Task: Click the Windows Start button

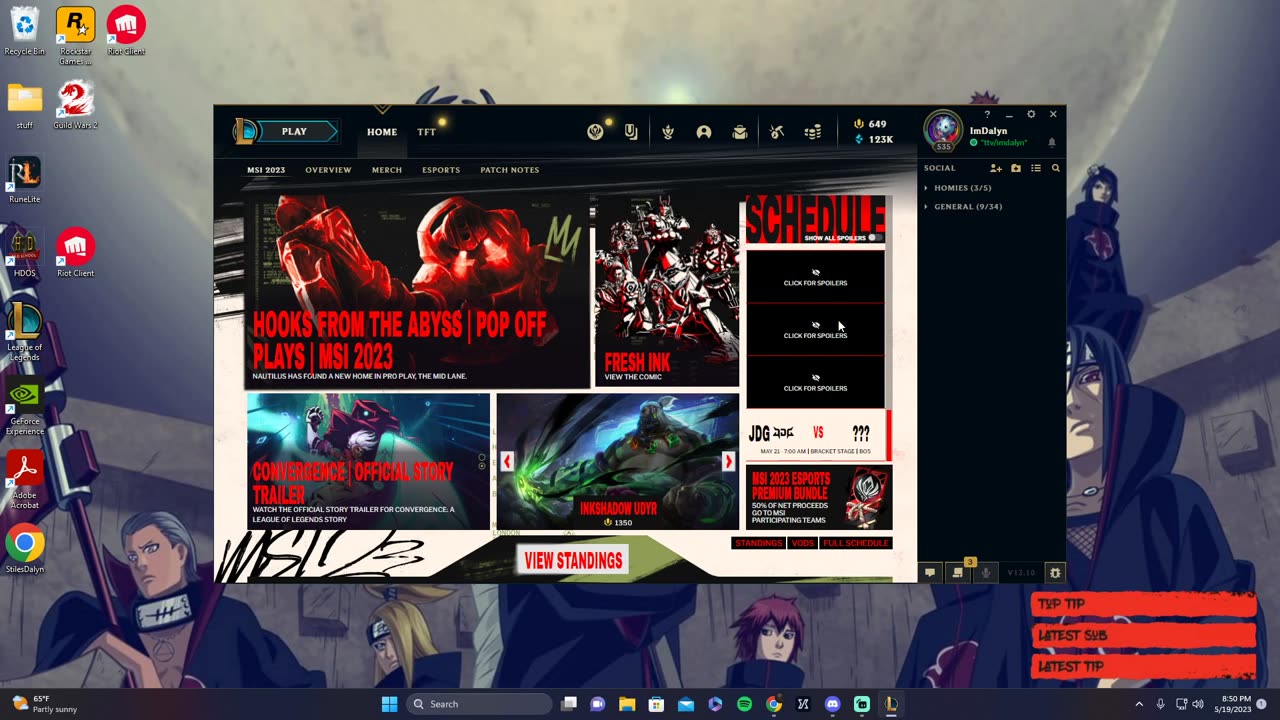Action: [x=389, y=704]
